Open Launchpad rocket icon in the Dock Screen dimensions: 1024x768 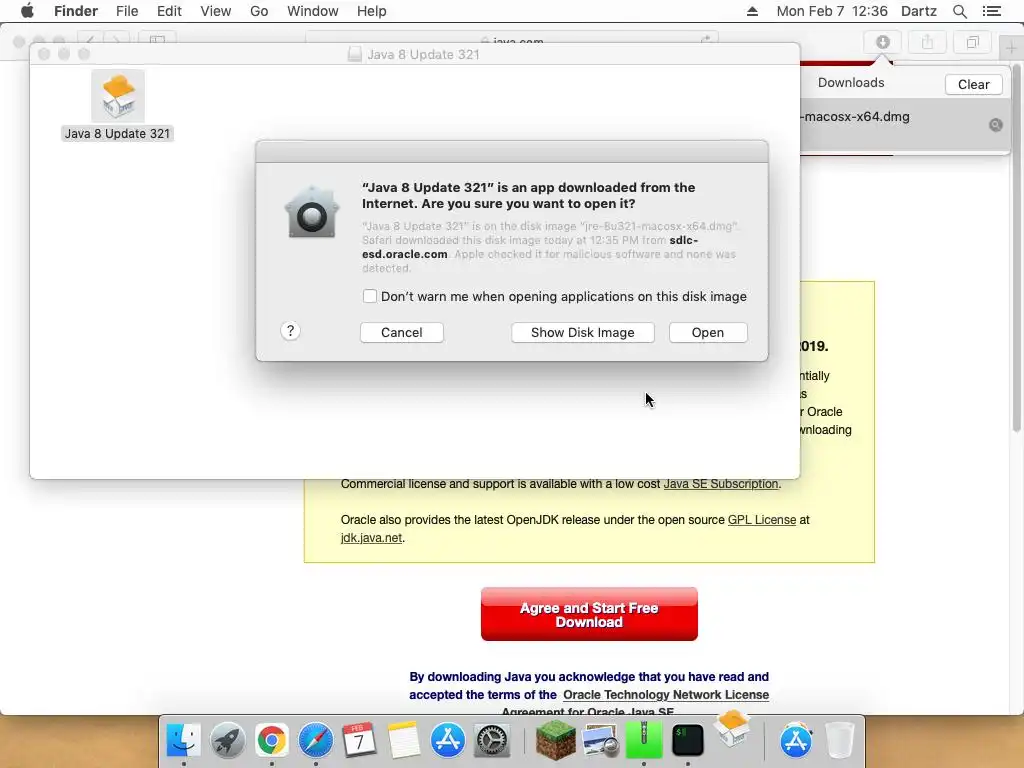(227, 740)
